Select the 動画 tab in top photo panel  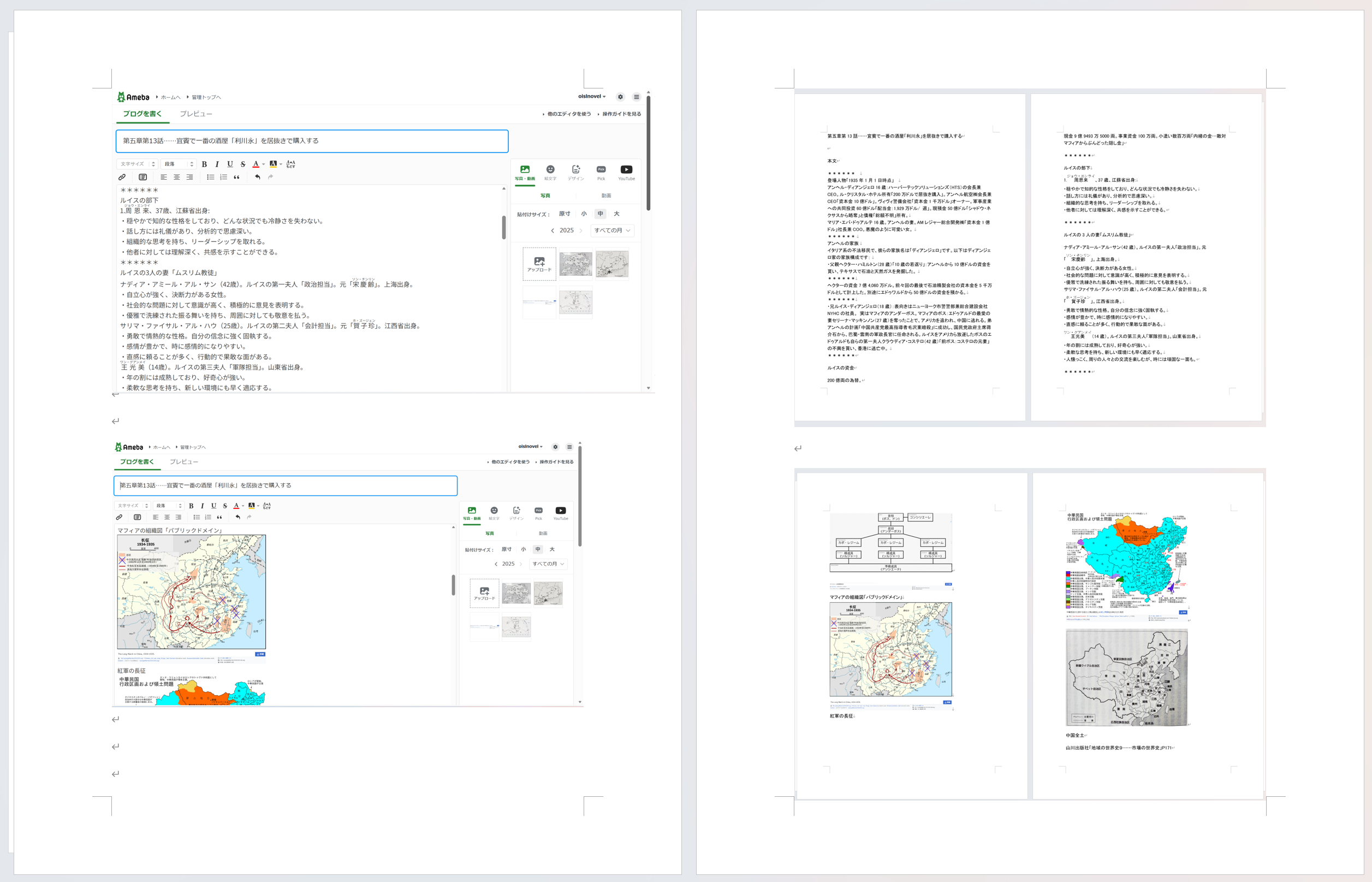[x=606, y=196]
